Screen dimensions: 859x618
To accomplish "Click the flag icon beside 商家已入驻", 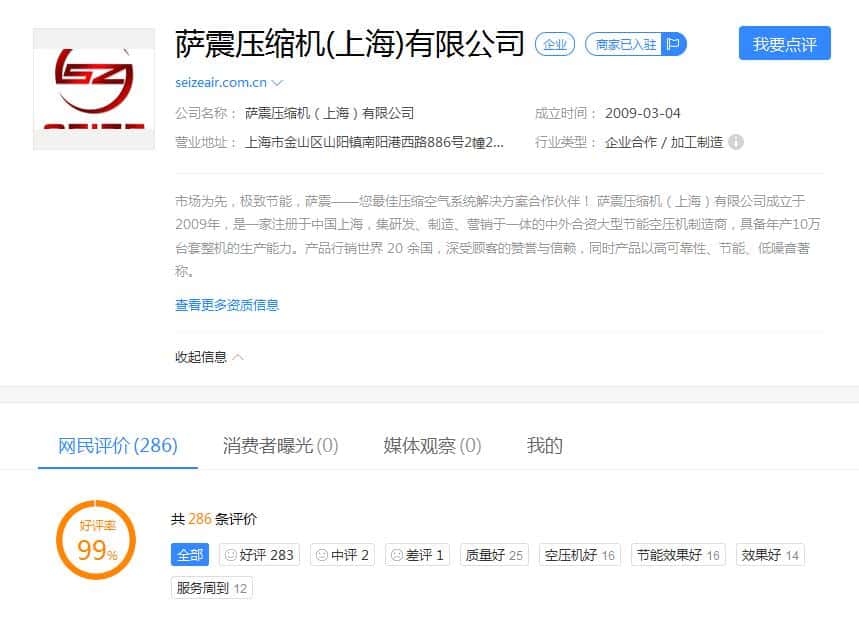I will click(674, 44).
